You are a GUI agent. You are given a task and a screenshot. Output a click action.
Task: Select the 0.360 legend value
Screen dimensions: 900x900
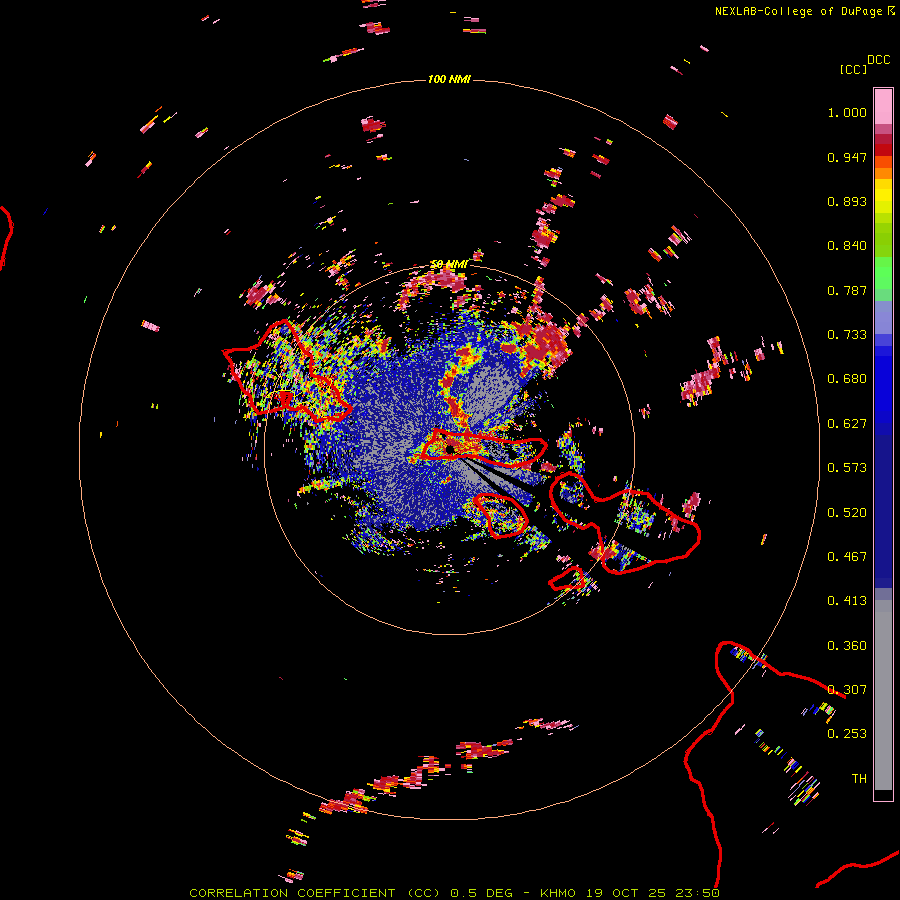click(x=847, y=646)
